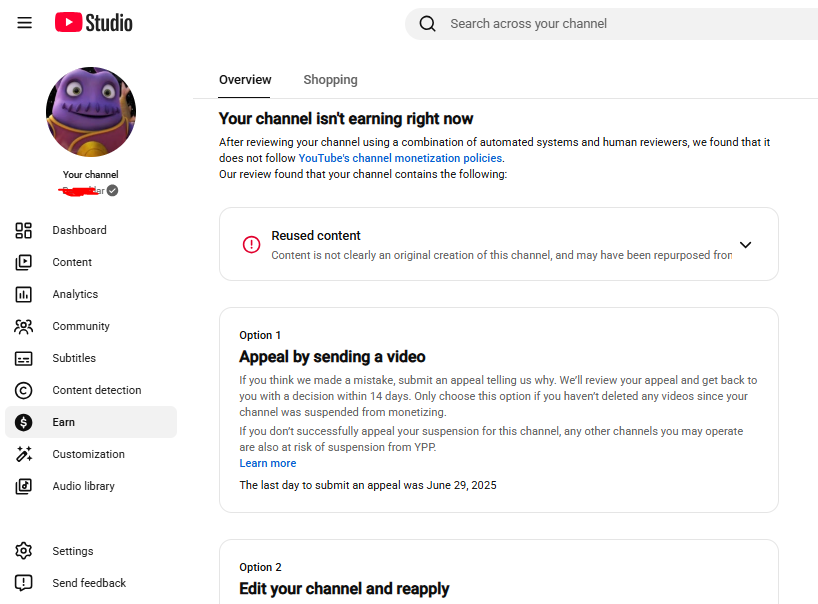Click the appeal deadline June 29, 2025 text
818x604 pixels.
coord(368,485)
